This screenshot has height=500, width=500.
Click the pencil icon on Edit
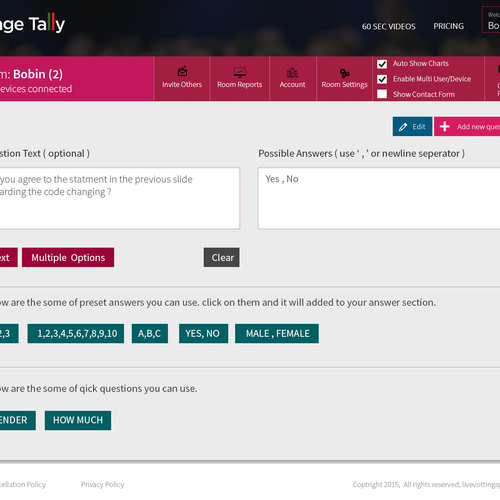click(x=403, y=127)
